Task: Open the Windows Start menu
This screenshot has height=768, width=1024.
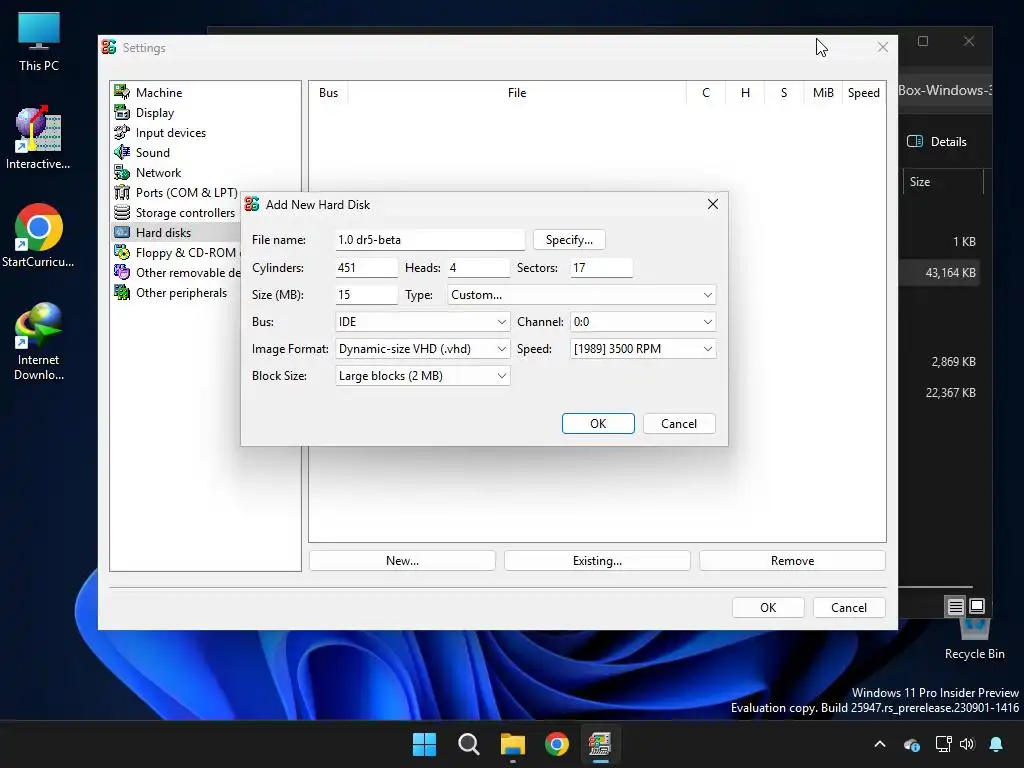Action: tap(424, 744)
